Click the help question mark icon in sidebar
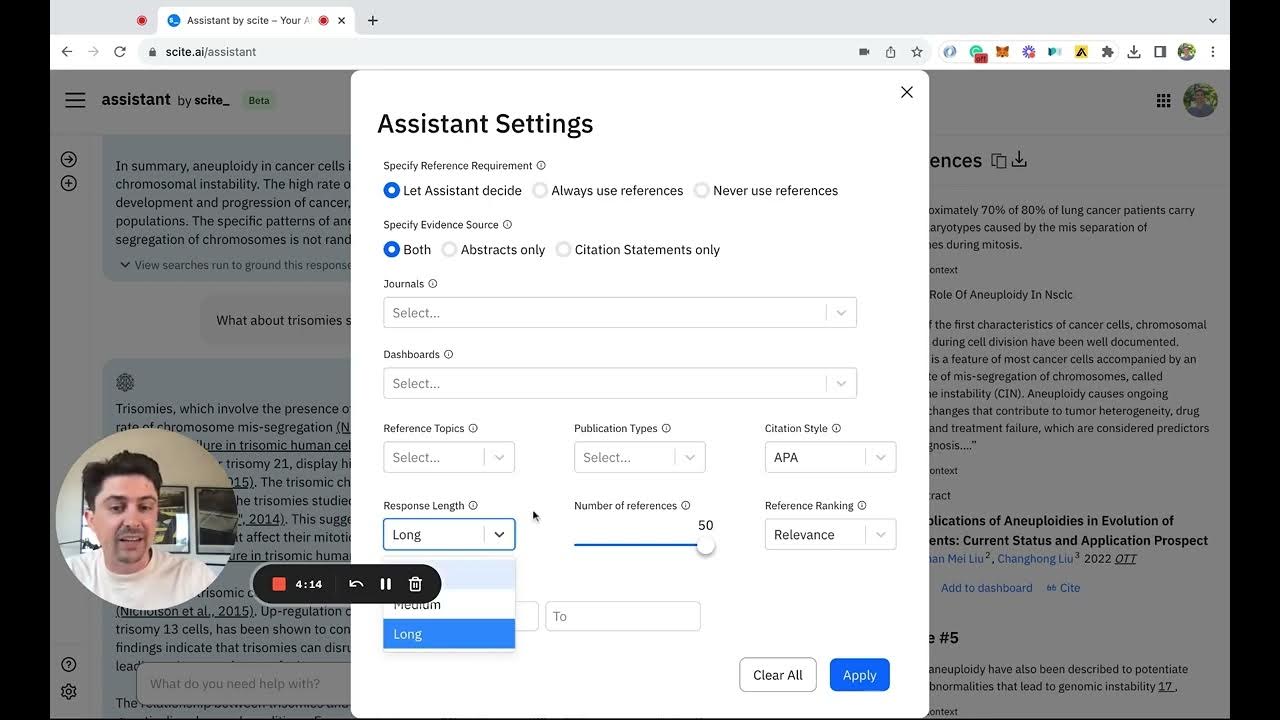This screenshot has height=720, width=1280. 68,665
